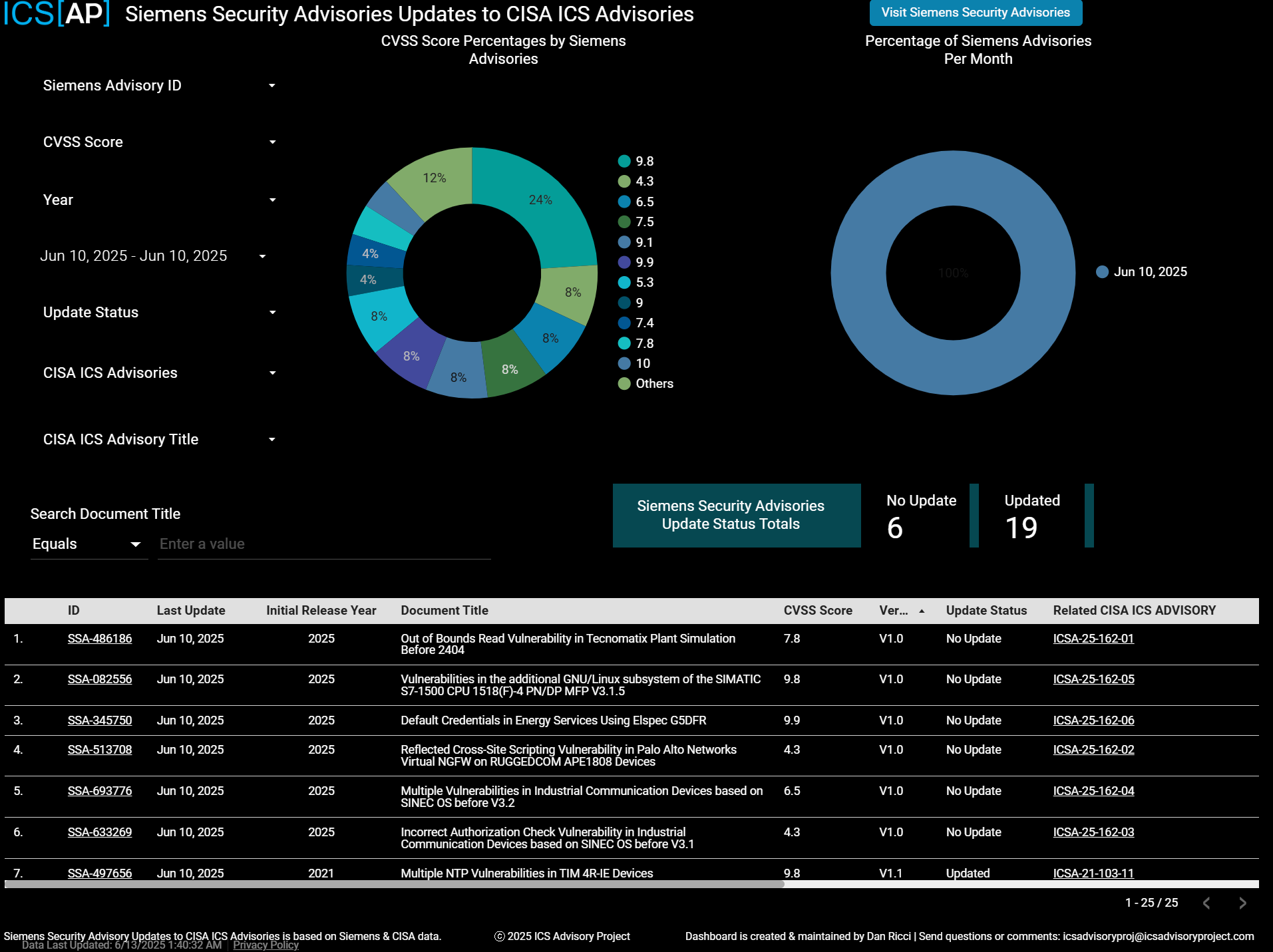Click the 6.5 legend color dot
This screenshot has height=952, width=1273.
point(624,202)
